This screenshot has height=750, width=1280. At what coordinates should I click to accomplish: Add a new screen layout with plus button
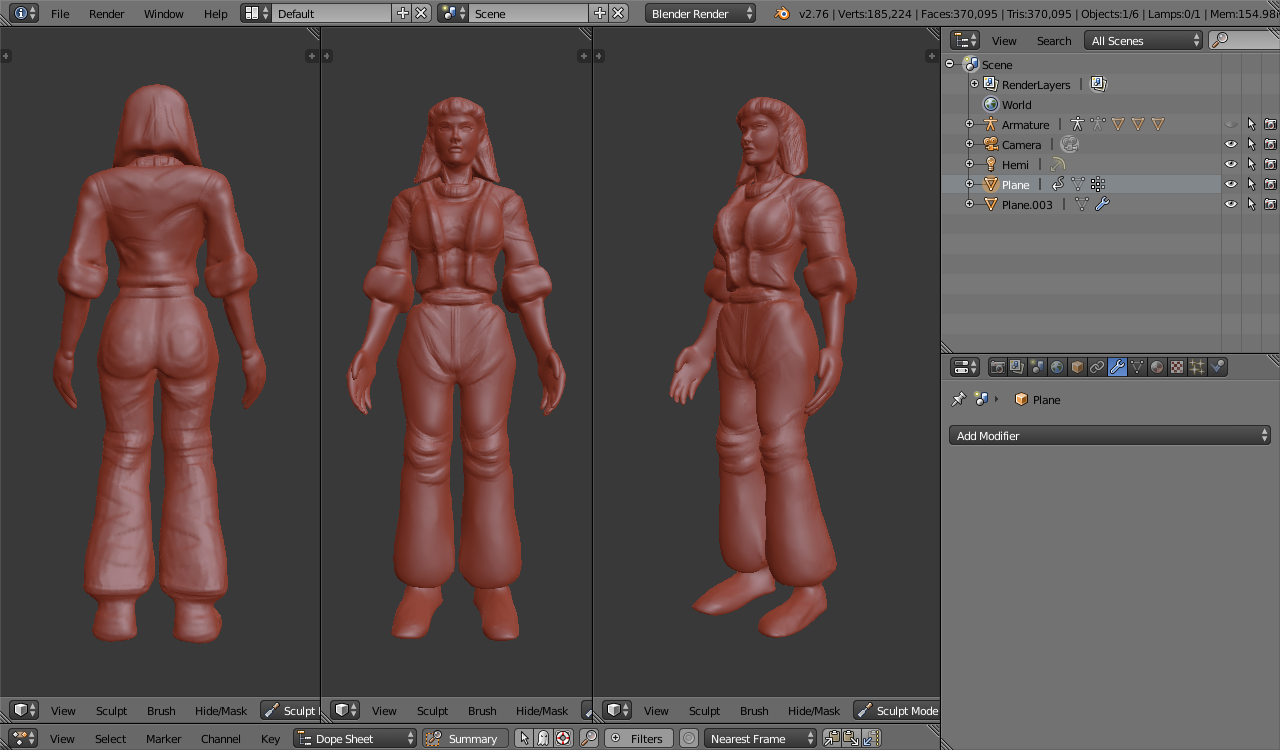point(402,13)
